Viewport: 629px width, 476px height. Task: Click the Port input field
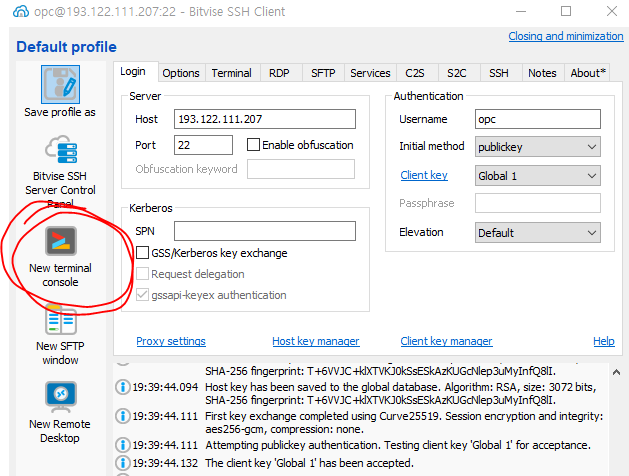coord(203,145)
